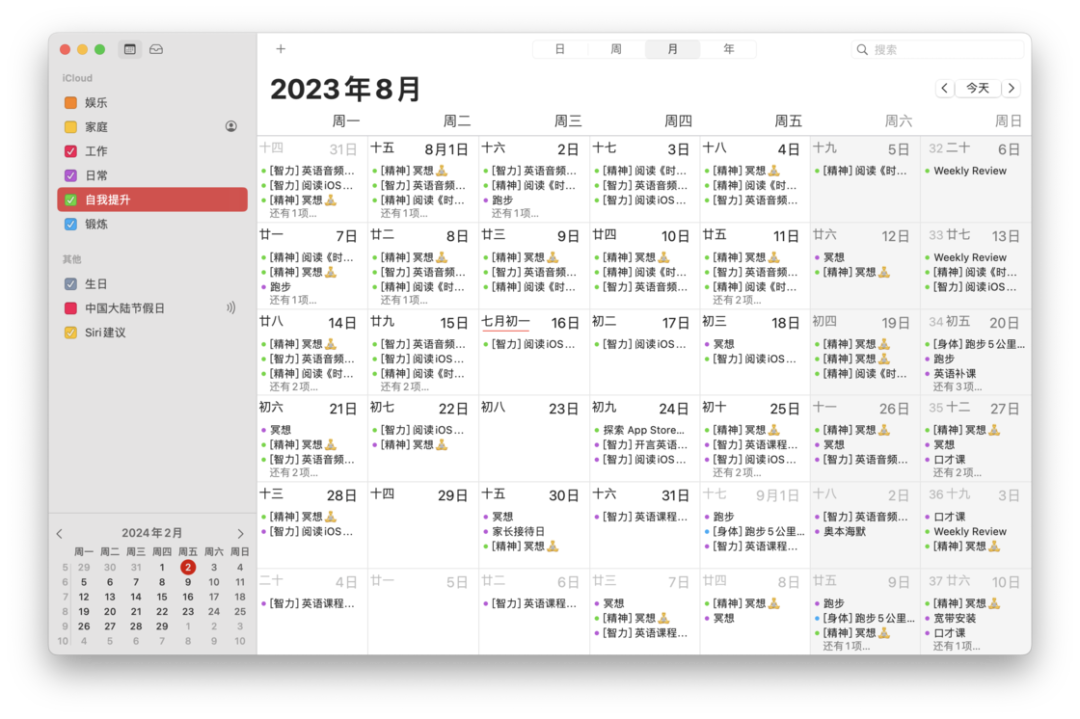Click the 今天 button

tap(977, 88)
